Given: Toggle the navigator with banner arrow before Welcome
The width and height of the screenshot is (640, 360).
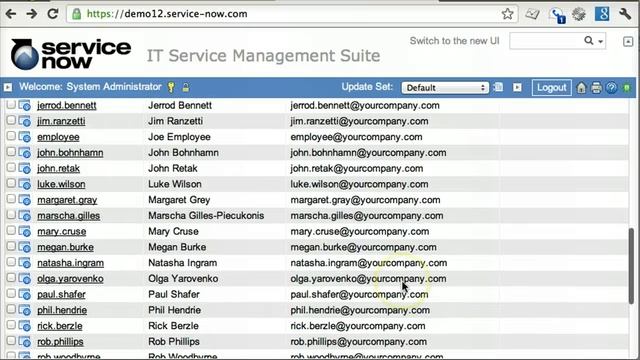Looking at the screenshot, I should 8,87.
